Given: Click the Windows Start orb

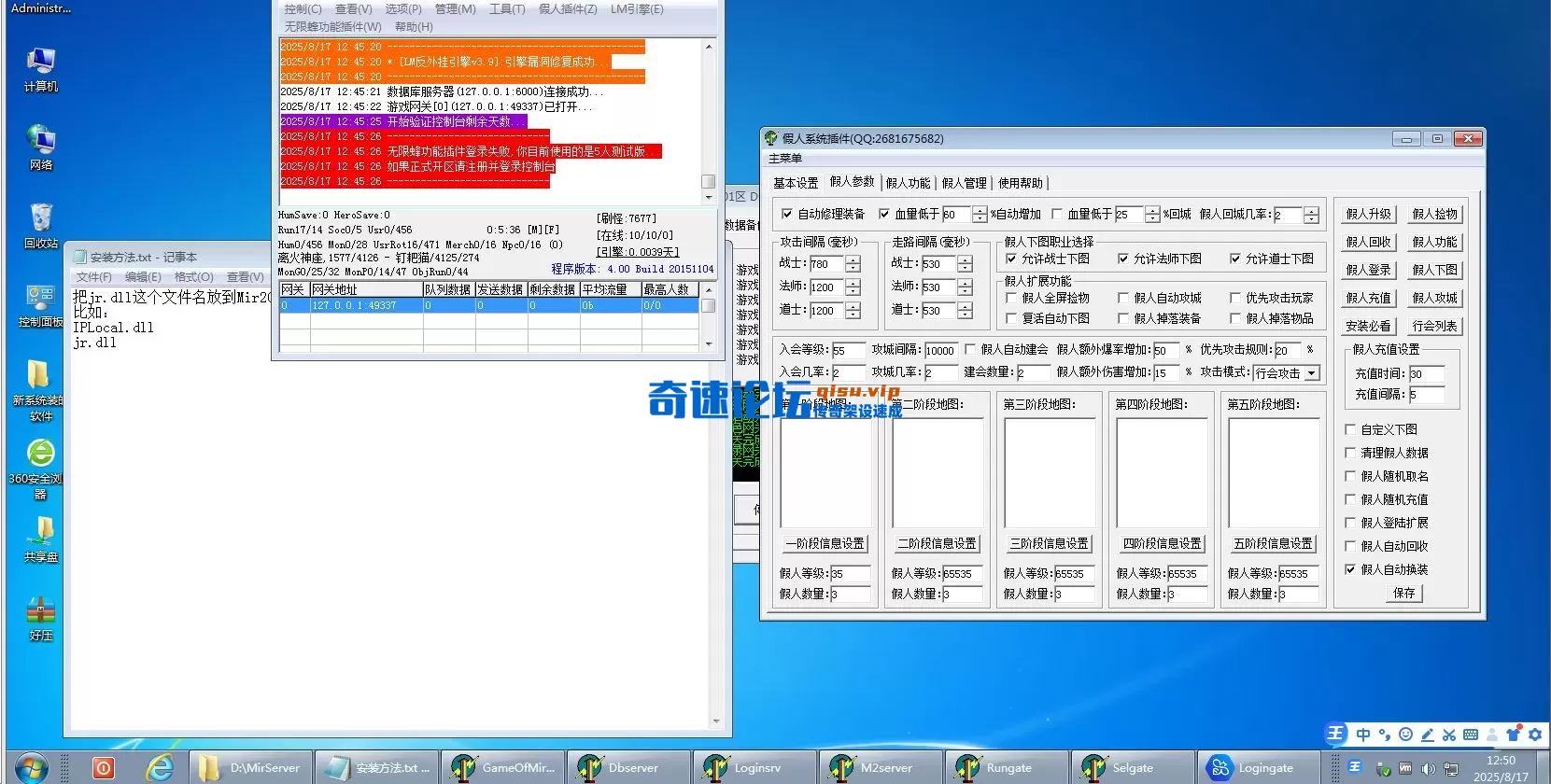Looking at the screenshot, I should tap(31, 768).
